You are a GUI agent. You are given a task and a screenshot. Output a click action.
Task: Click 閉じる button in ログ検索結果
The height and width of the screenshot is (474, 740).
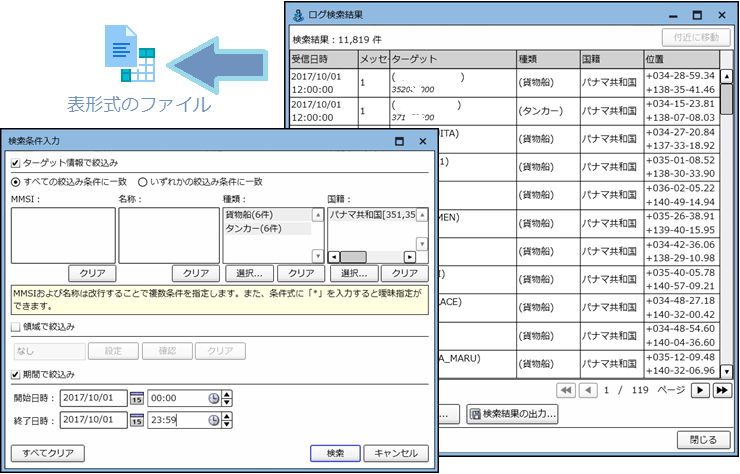703,440
